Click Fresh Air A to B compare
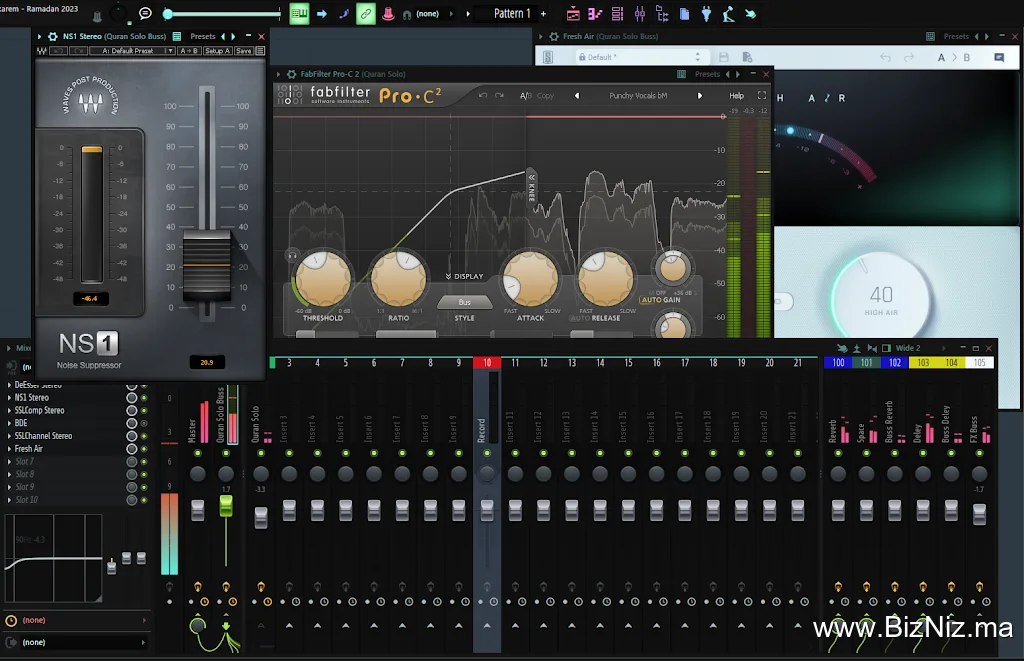This screenshot has width=1024, height=661. [953, 57]
